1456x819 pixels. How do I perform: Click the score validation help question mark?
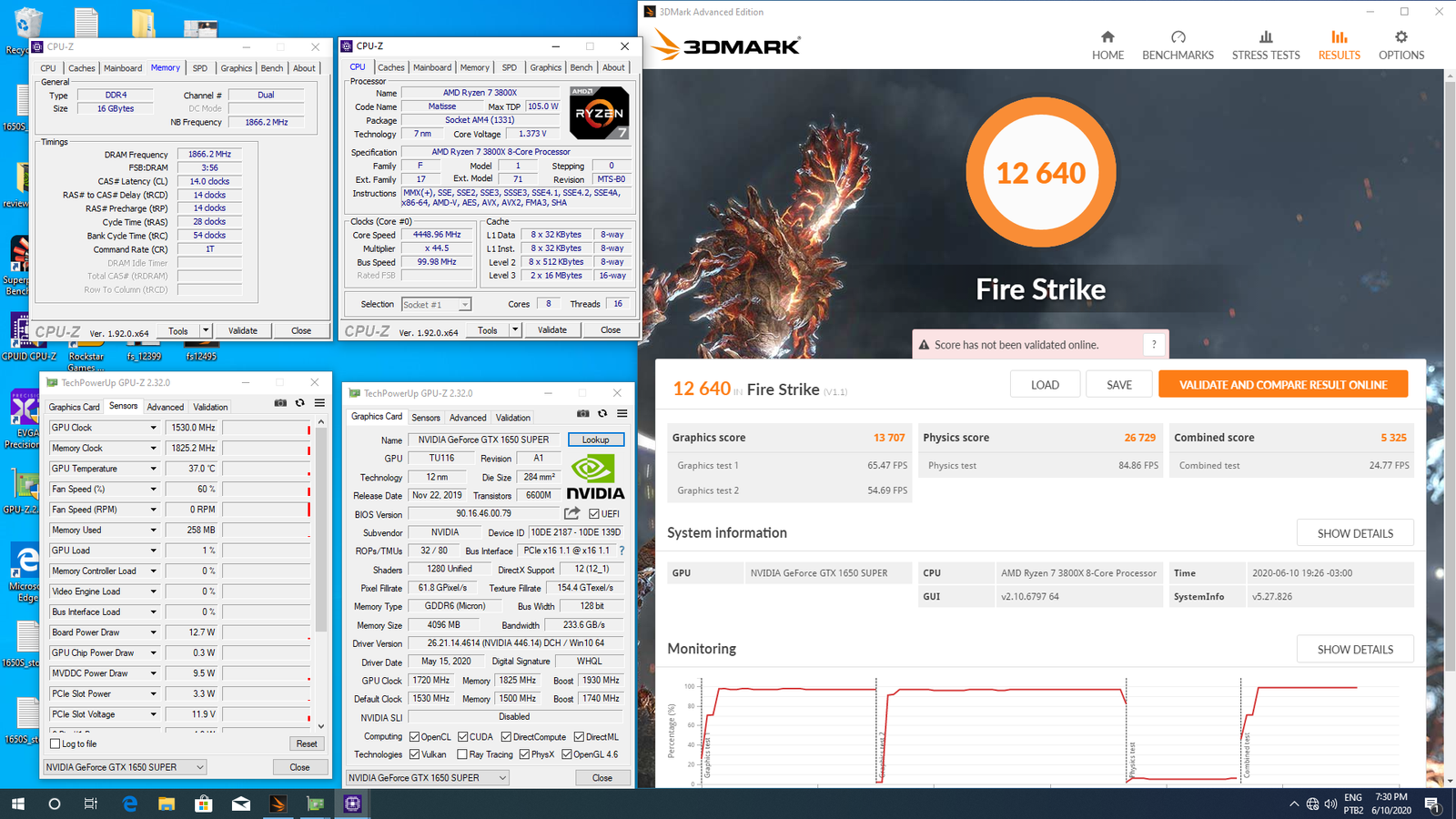[x=1154, y=344]
